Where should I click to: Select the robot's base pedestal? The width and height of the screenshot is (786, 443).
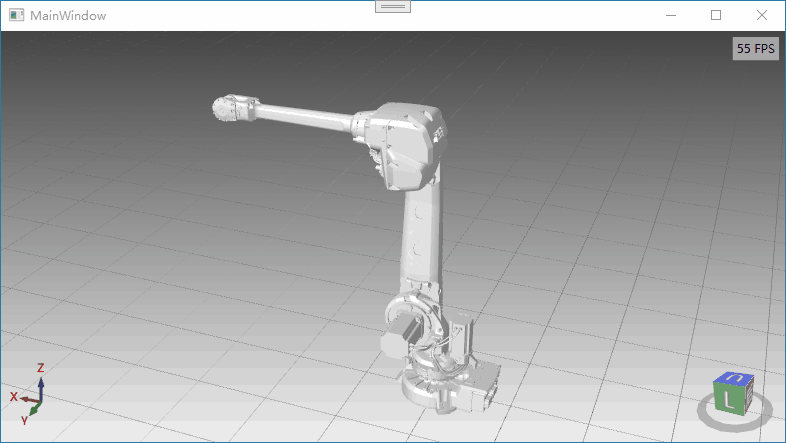click(x=450, y=388)
